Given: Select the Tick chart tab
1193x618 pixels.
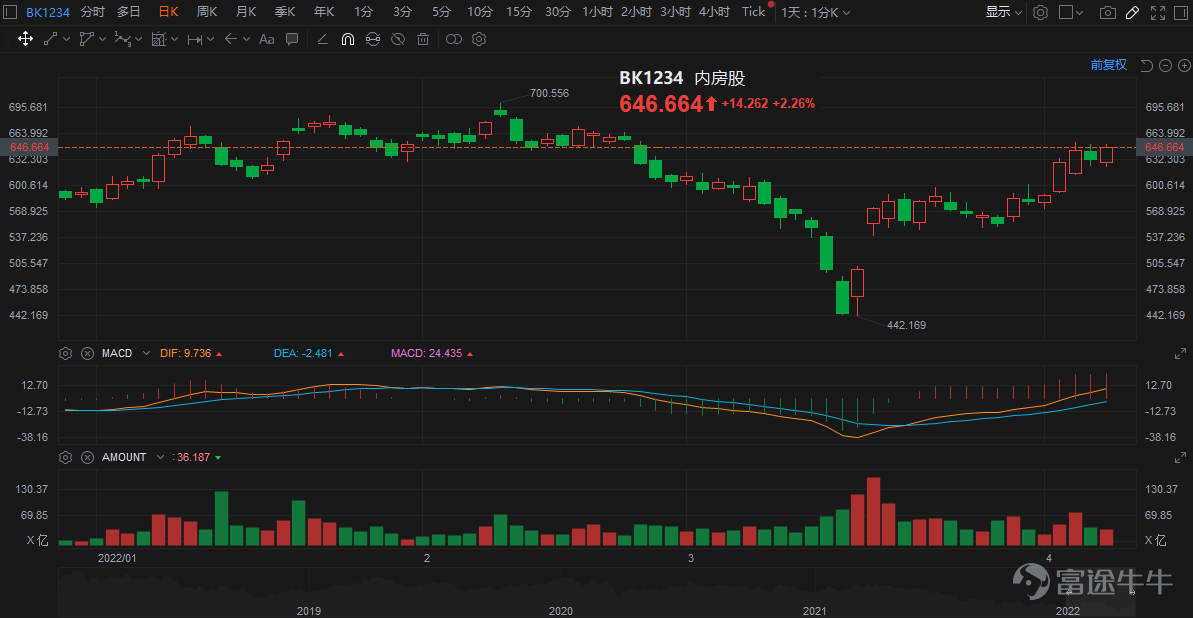Looking at the screenshot, I should coord(753,11).
